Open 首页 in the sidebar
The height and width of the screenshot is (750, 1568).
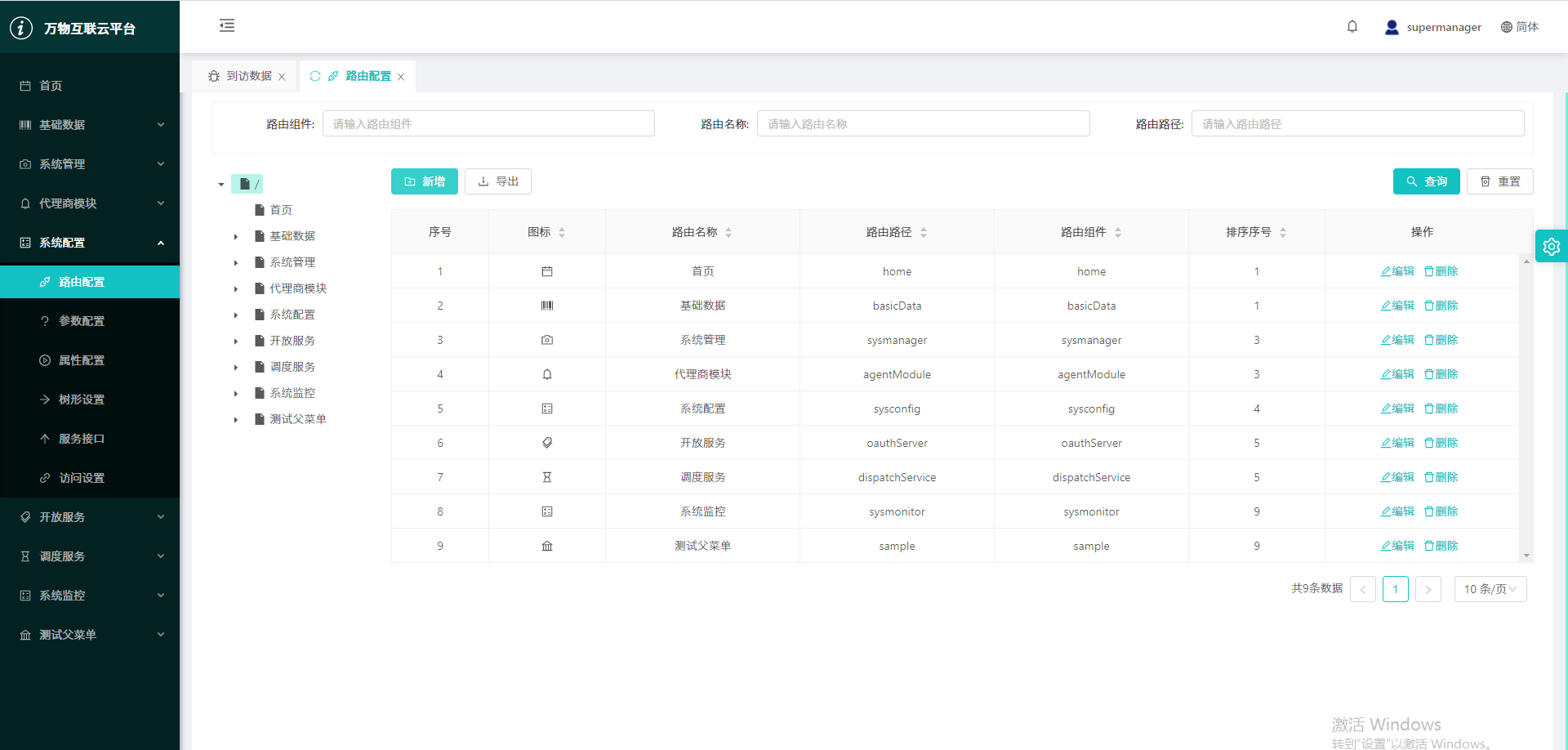[x=90, y=86]
